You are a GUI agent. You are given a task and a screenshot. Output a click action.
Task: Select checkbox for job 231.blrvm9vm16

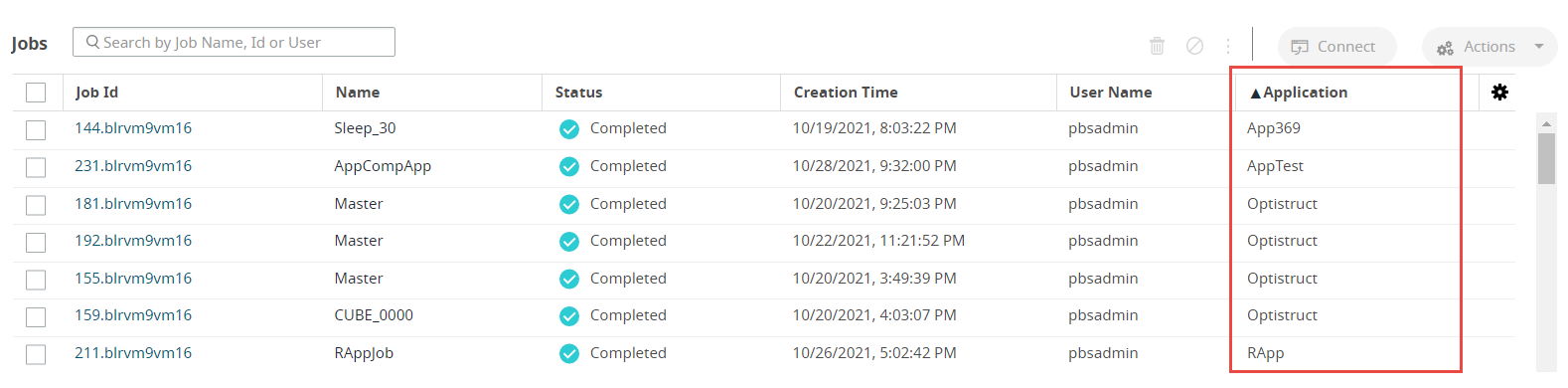pos(36,167)
